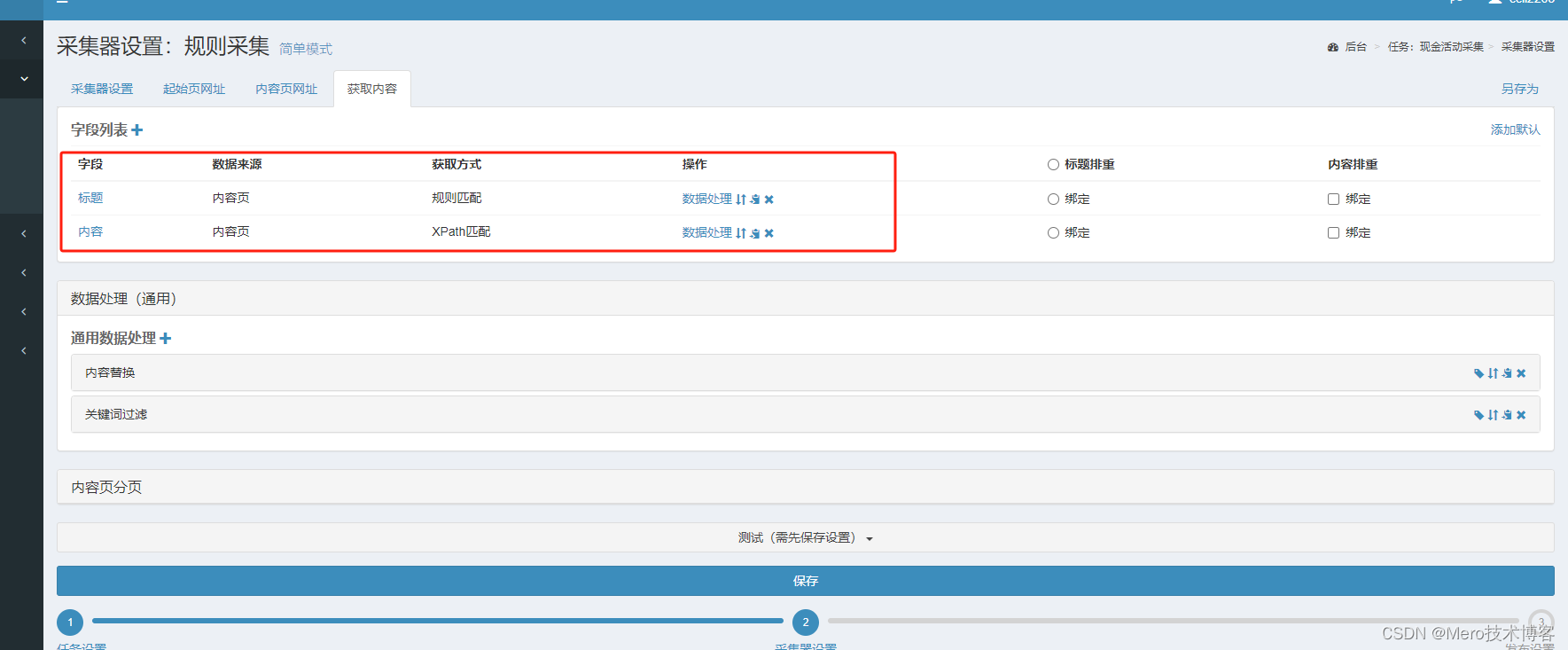Open the 测试（需先保存设置）dropdown
Screen dimensions: 1568x650
pyautogui.click(x=805, y=537)
